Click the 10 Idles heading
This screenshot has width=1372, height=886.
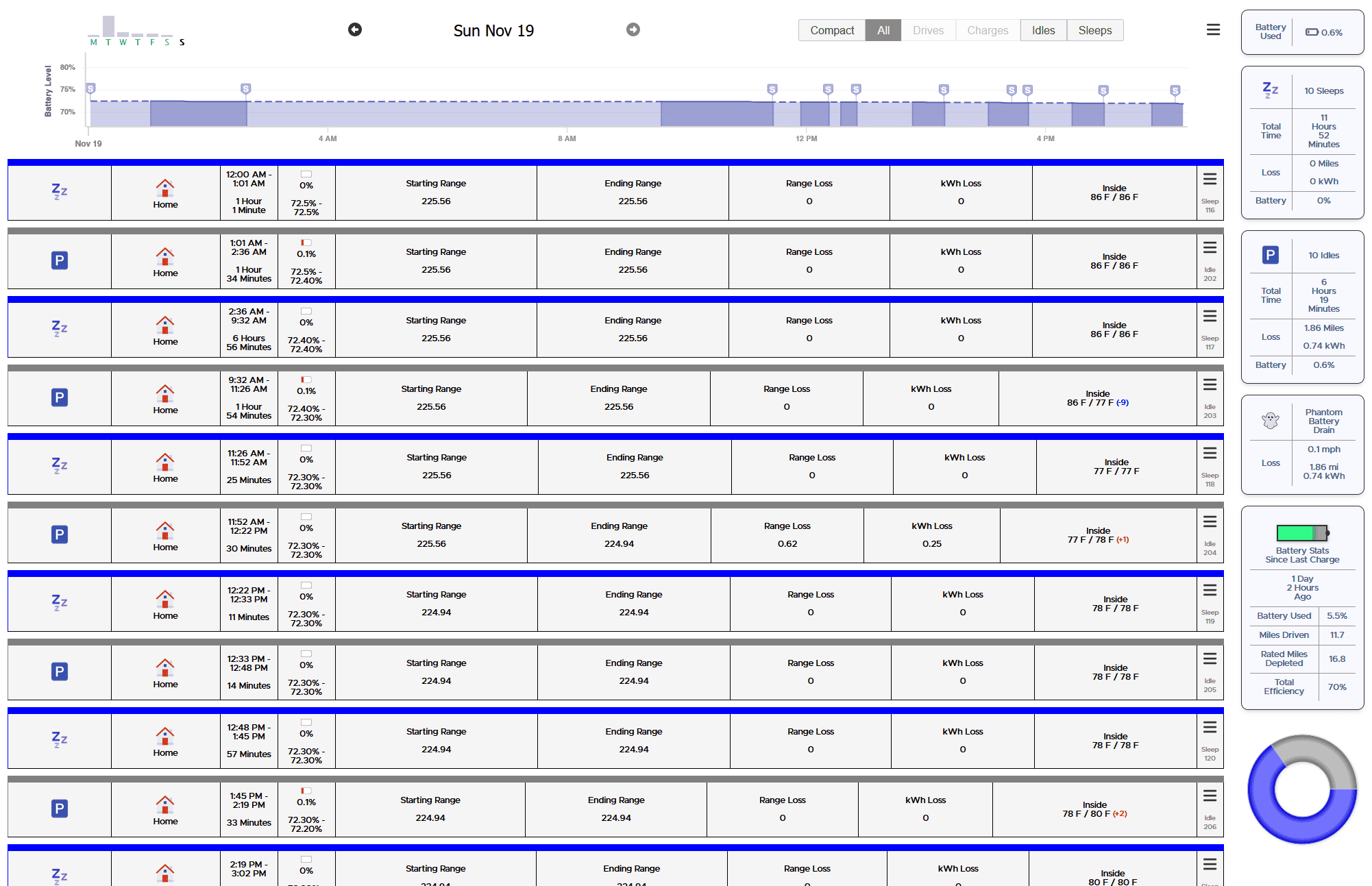[x=1323, y=255]
